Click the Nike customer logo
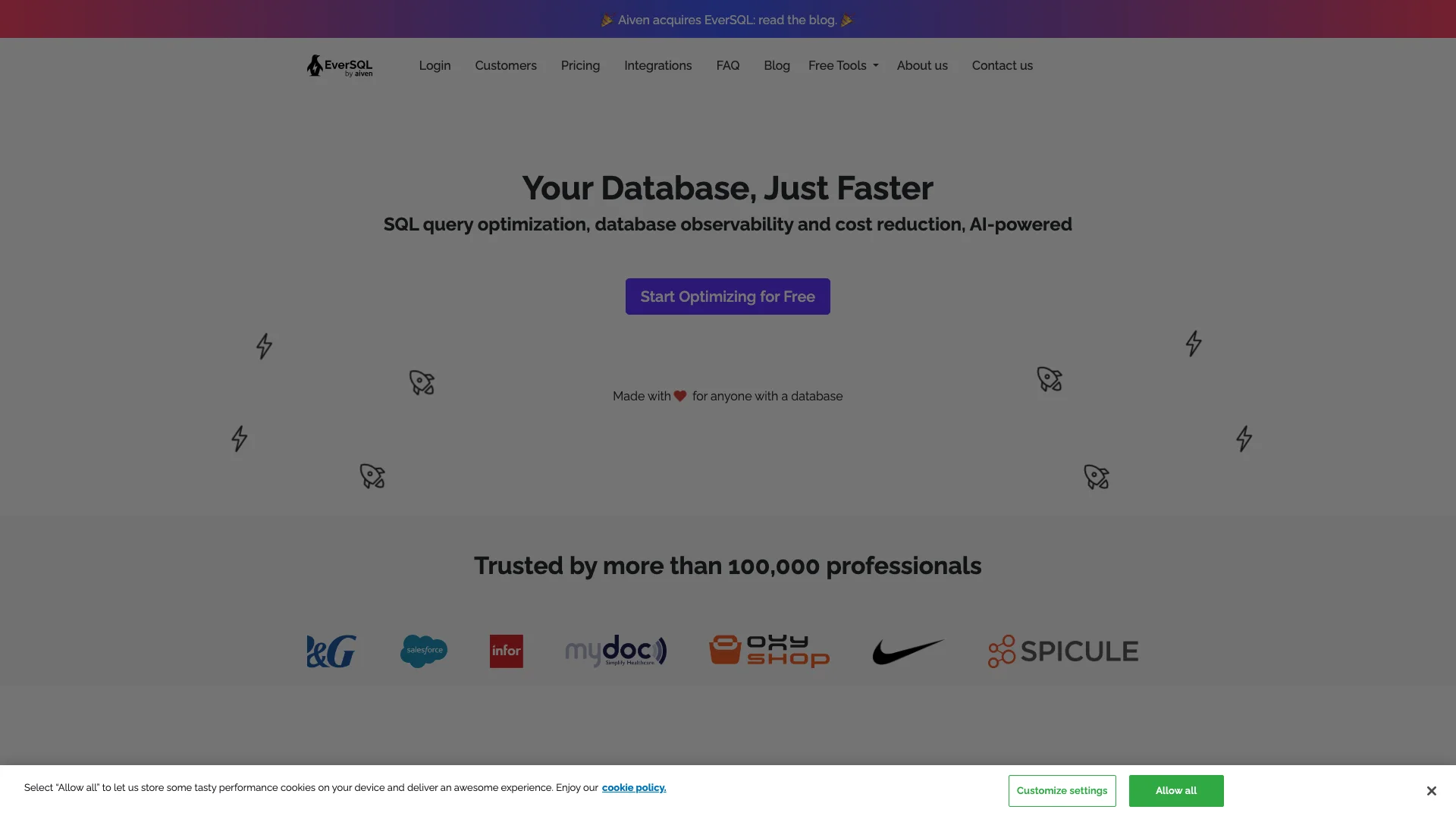The height and width of the screenshot is (819, 1456). point(906,650)
